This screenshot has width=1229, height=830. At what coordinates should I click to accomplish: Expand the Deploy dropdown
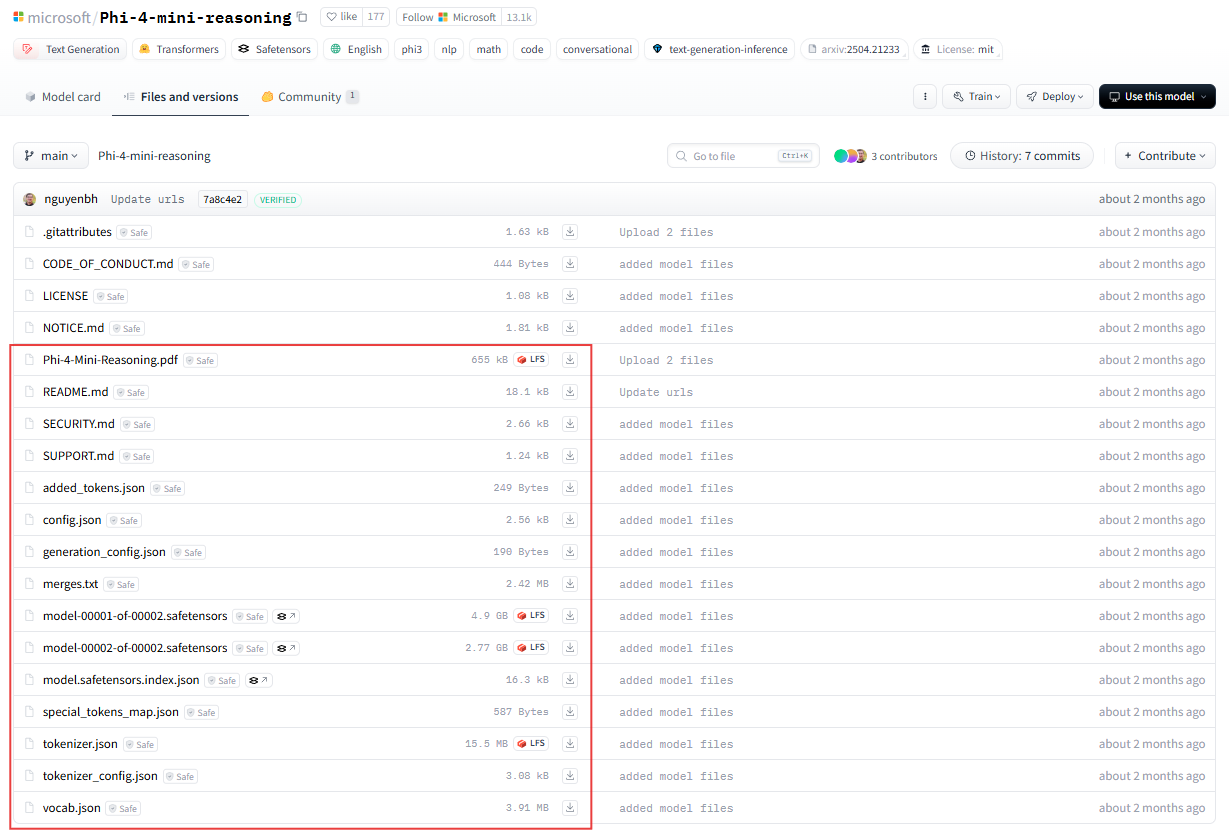click(x=1055, y=96)
